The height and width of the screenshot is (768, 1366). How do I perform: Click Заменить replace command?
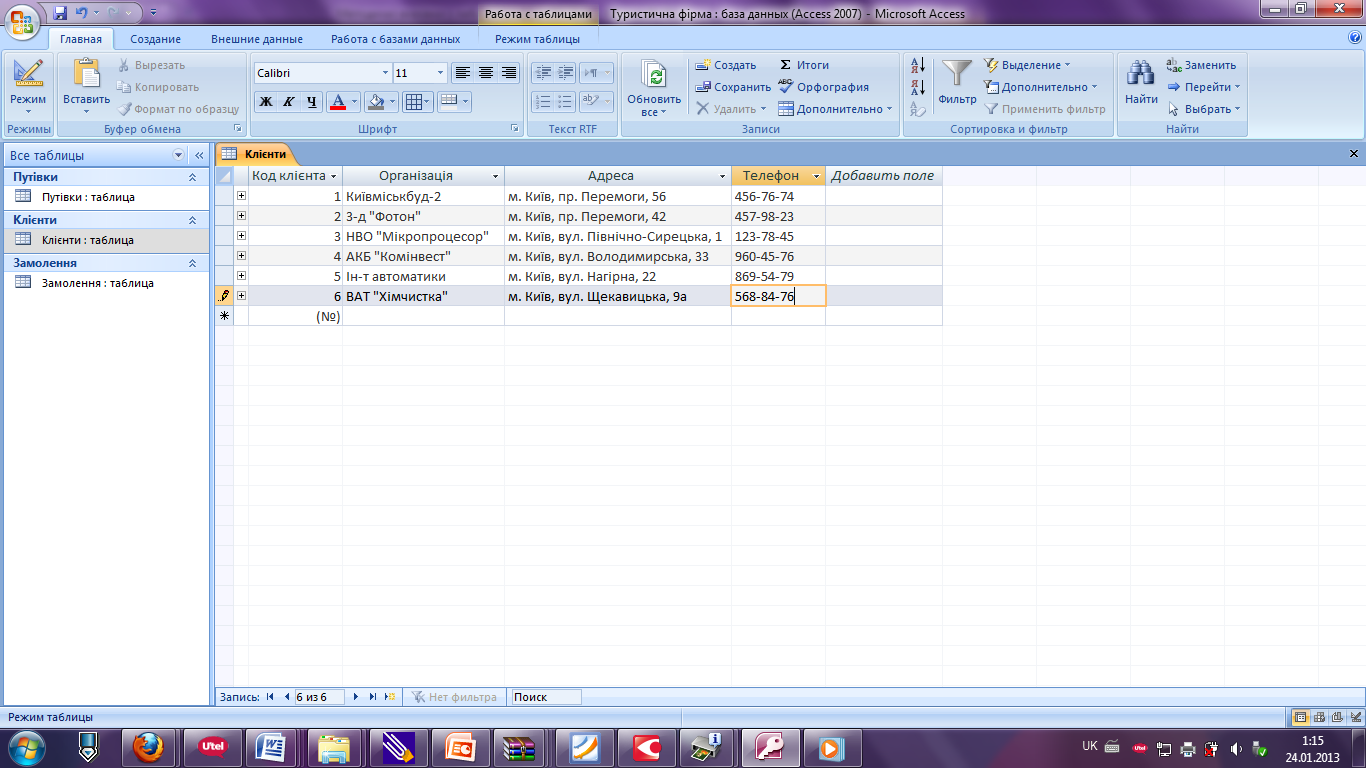pyautogui.click(x=1202, y=65)
